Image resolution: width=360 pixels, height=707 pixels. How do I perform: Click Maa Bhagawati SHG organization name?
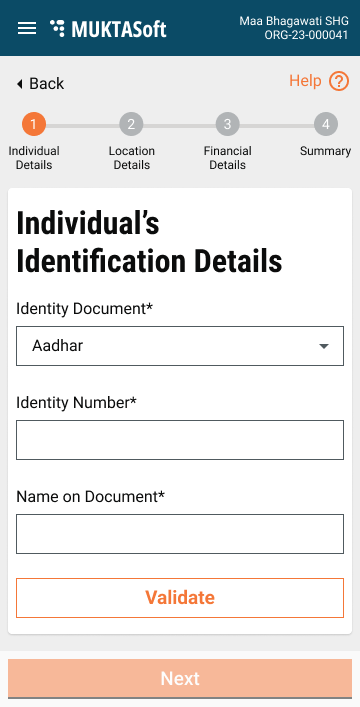294,21
